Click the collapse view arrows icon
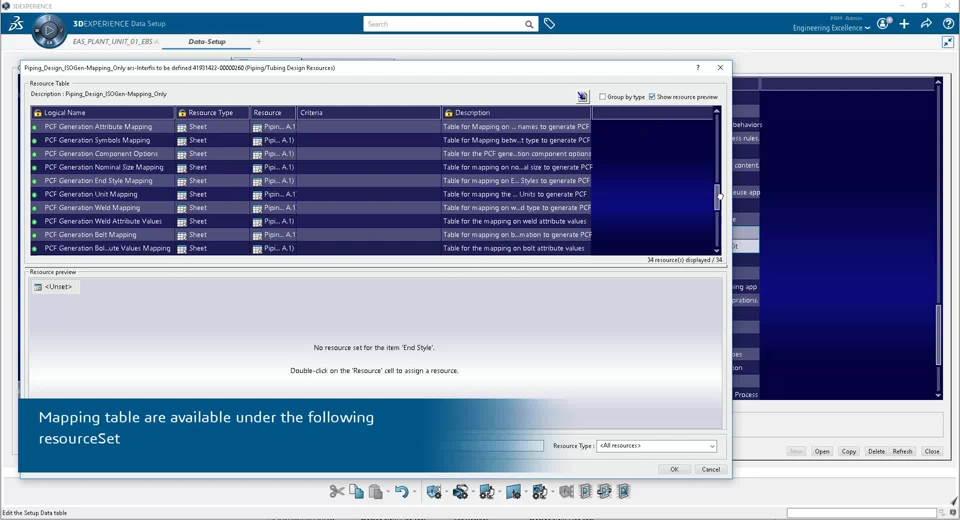960x520 pixels. point(948,42)
